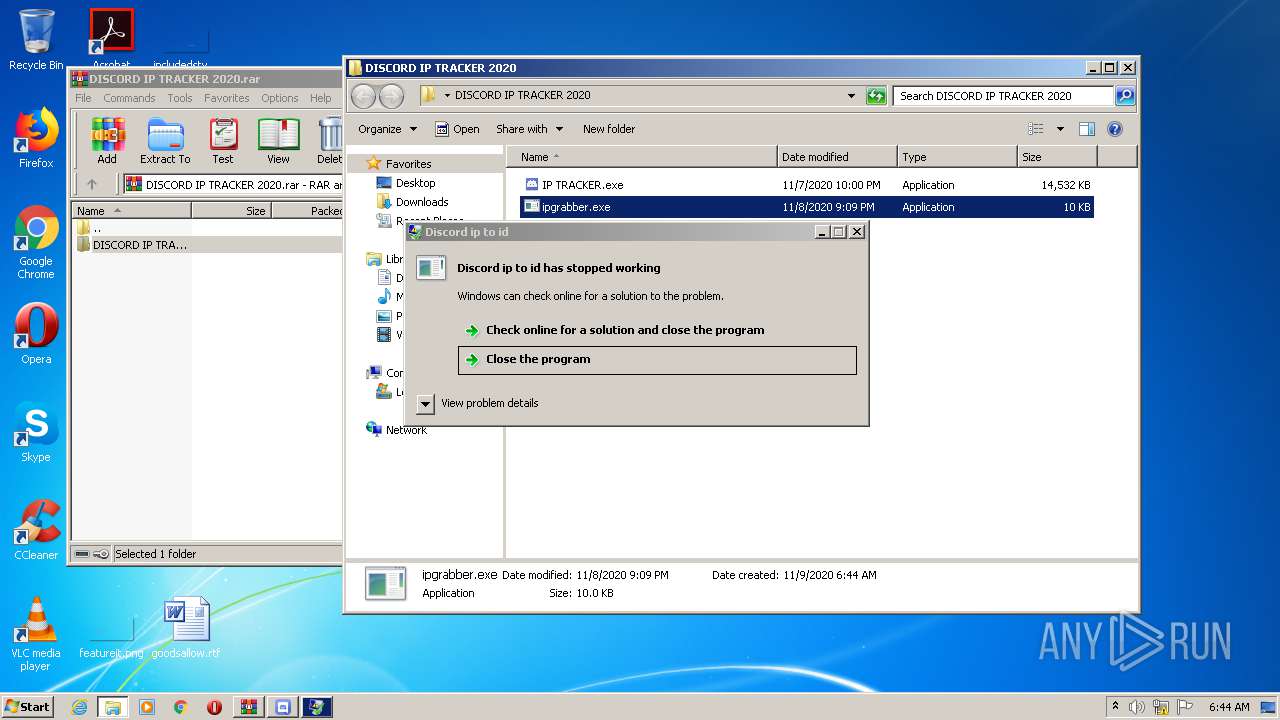Image resolution: width=1280 pixels, height=720 pixels.
Task: Click WinRAR Size column header
Action: [x=231, y=211]
